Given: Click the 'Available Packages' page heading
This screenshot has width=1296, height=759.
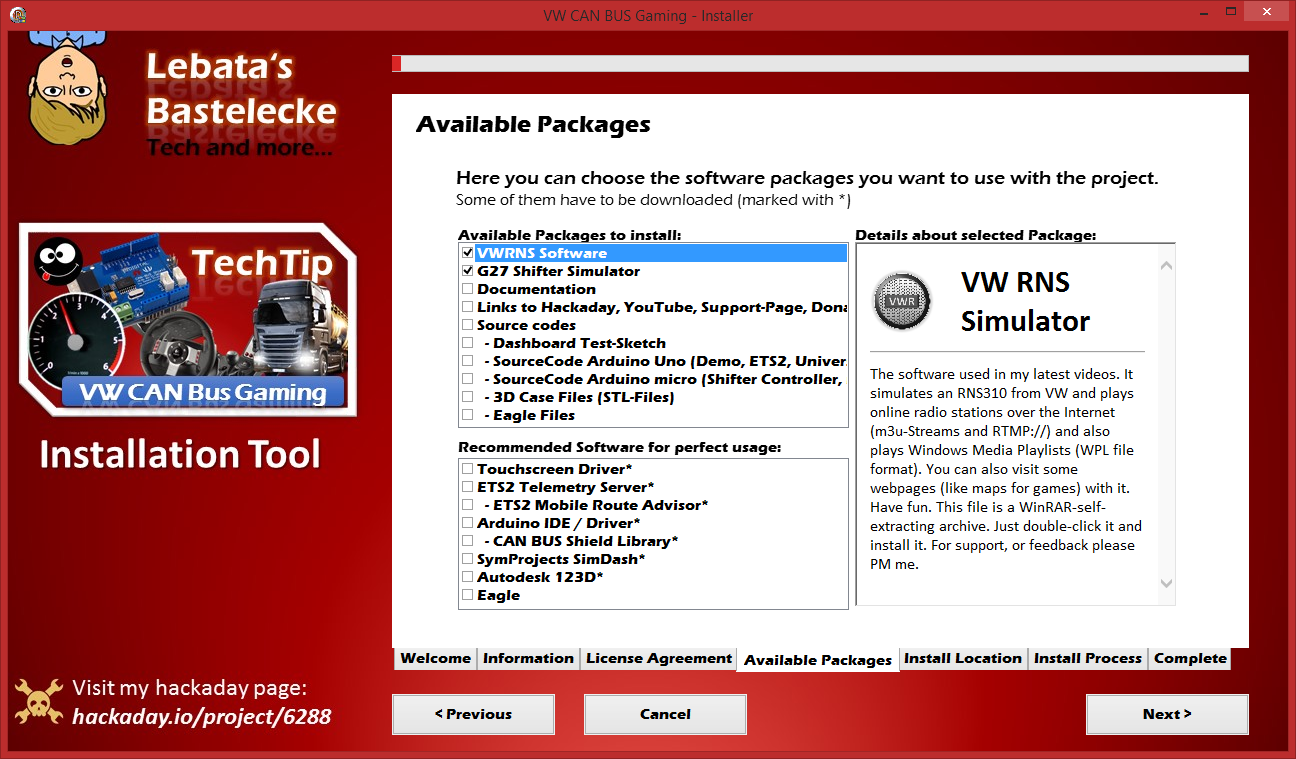Looking at the screenshot, I should click(x=533, y=125).
